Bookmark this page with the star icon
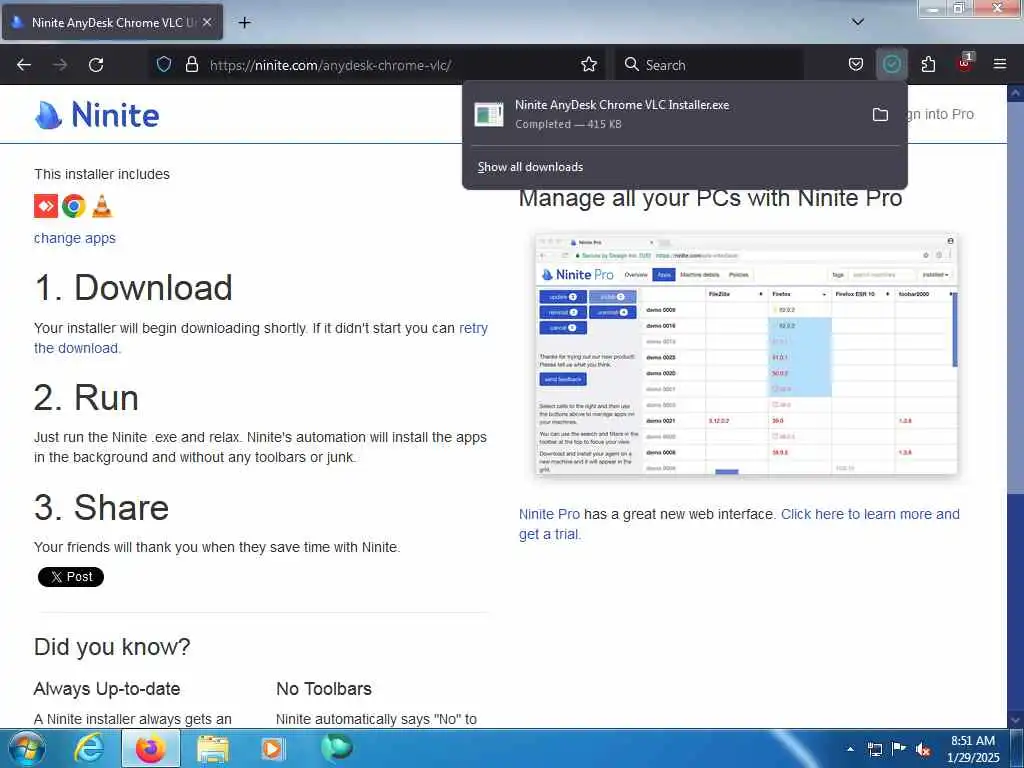 tap(588, 64)
